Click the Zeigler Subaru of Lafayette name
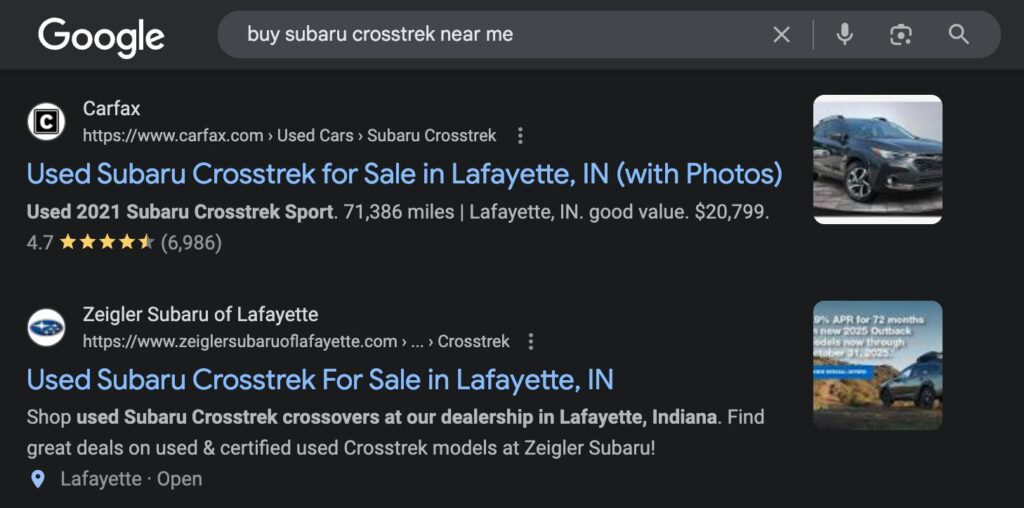The height and width of the screenshot is (508, 1024). [200, 315]
